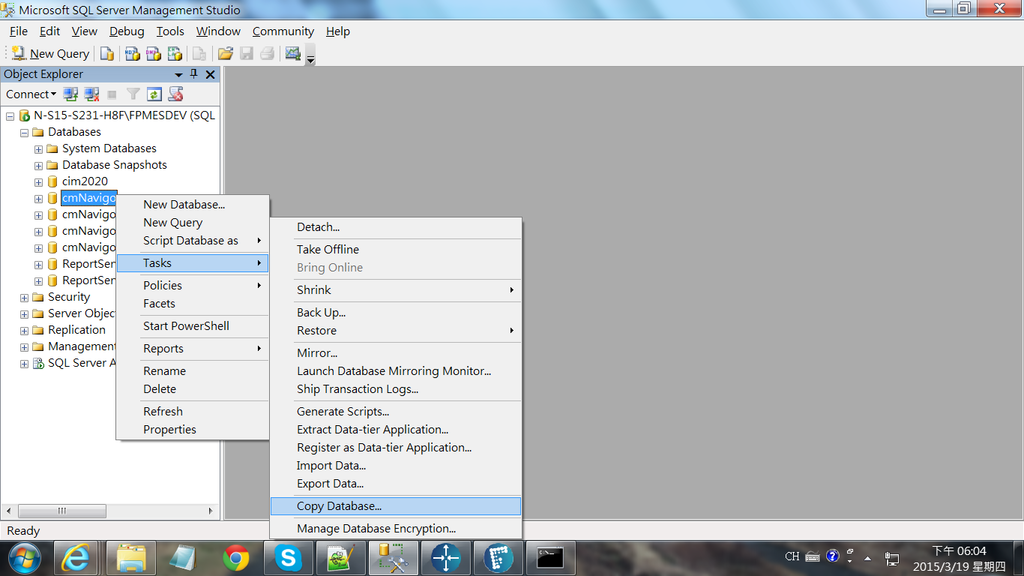Click Copy Database... menu entry
Viewport: 1024px width, 576px height.
[396, 506]
